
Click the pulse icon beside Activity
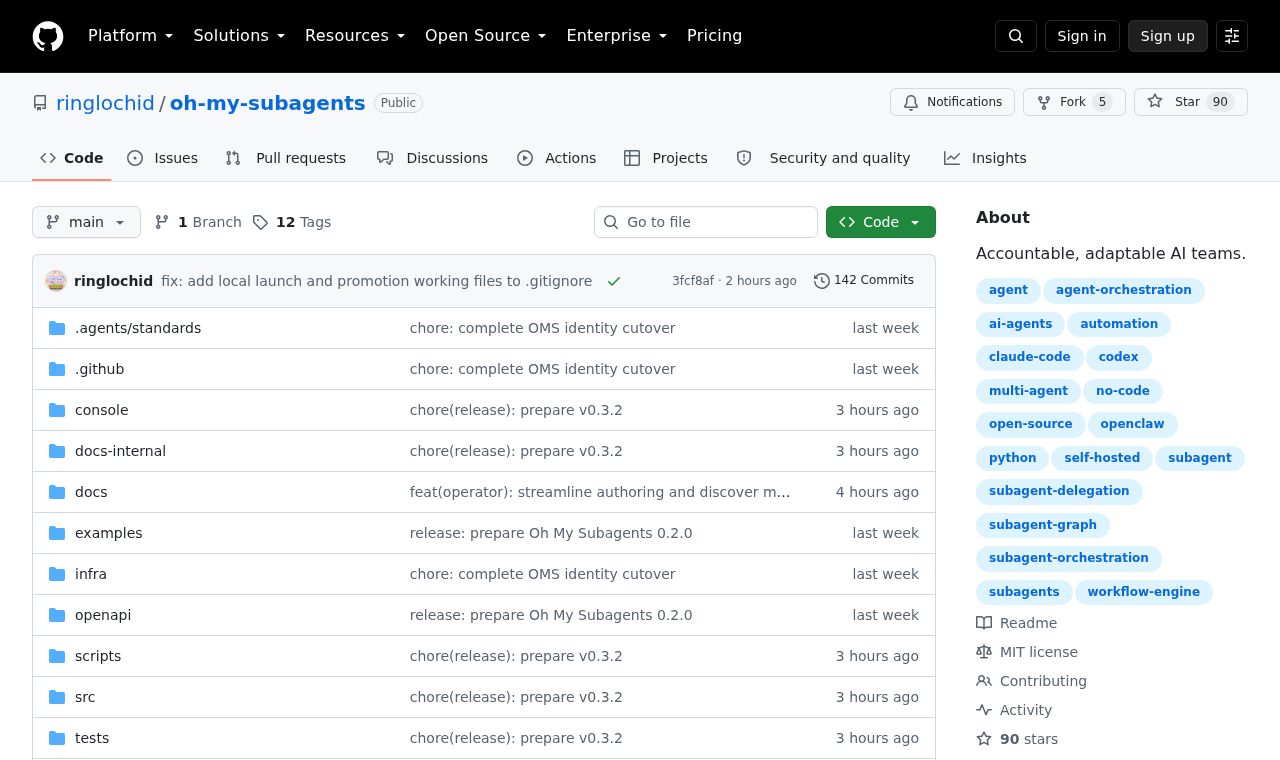coord(984,710)
